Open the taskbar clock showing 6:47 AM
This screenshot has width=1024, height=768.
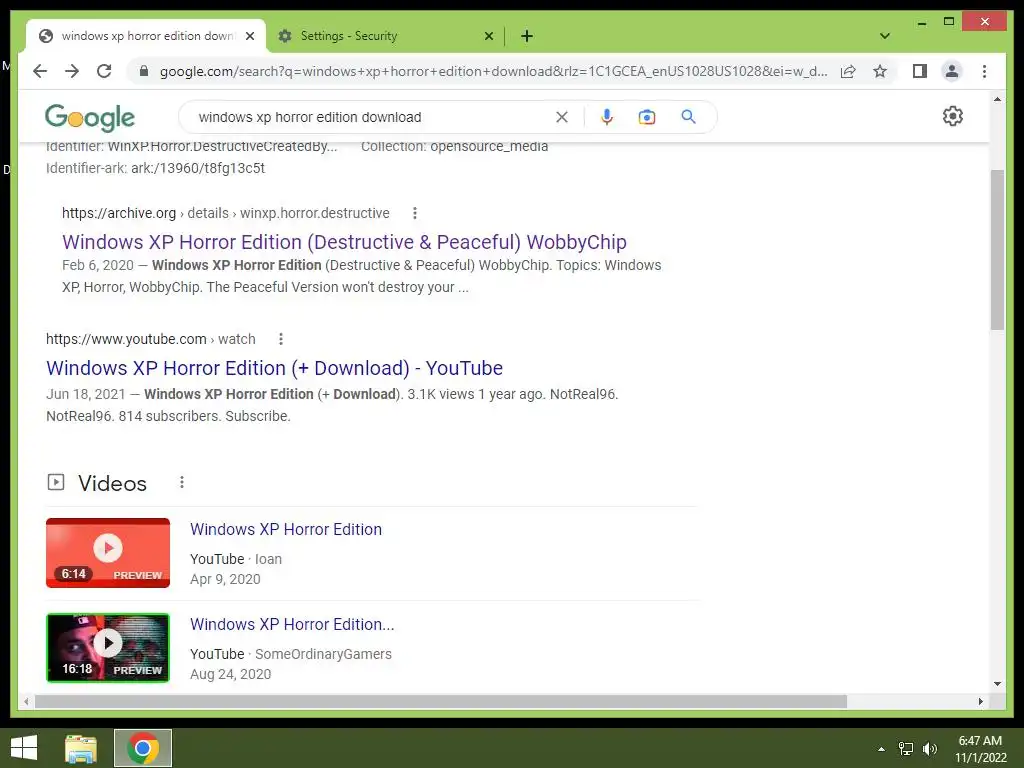tap(980, 749)
